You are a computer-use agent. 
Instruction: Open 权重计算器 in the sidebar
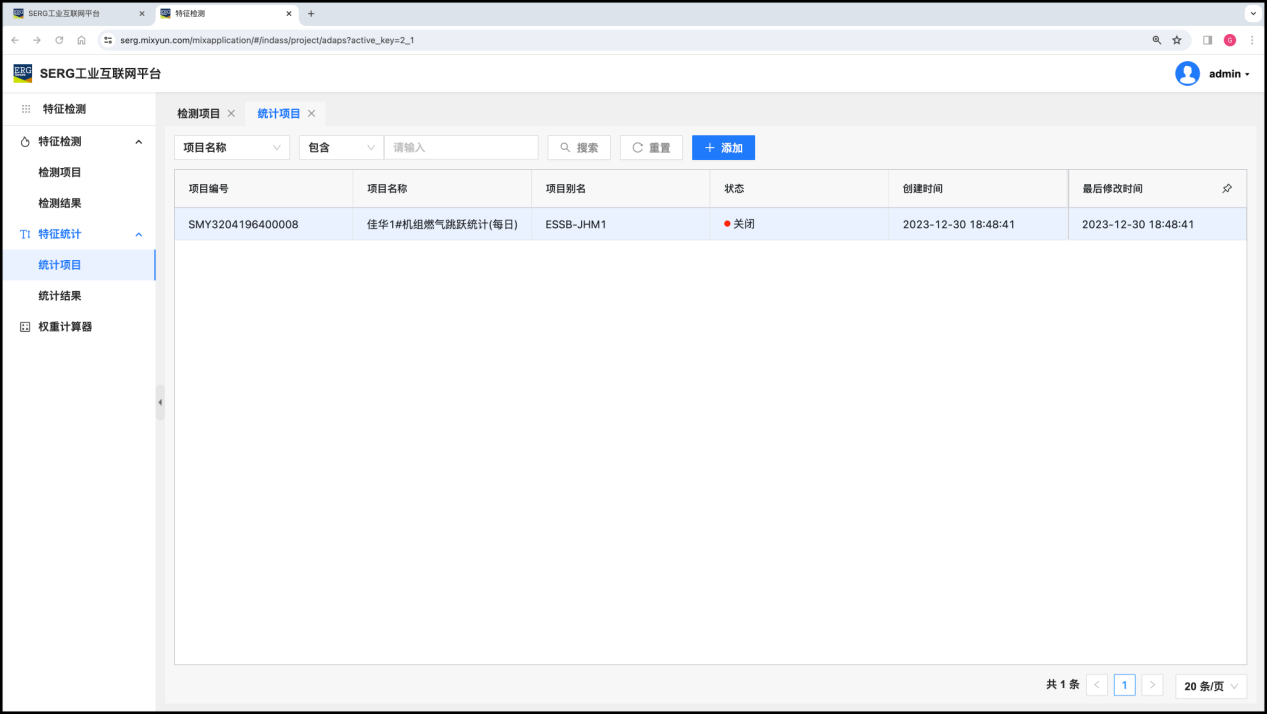tap(65, 327)
